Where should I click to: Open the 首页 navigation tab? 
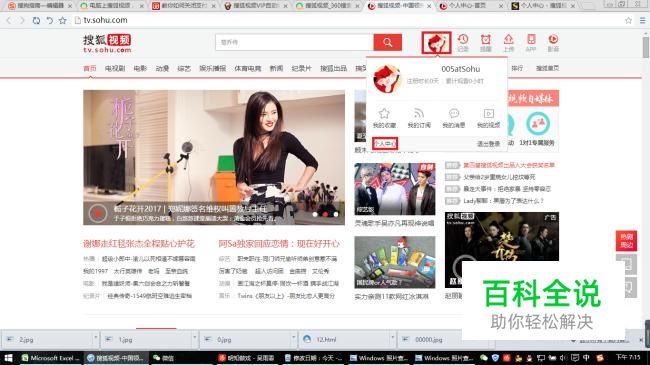pyautogui.click(x=90, y=68)
